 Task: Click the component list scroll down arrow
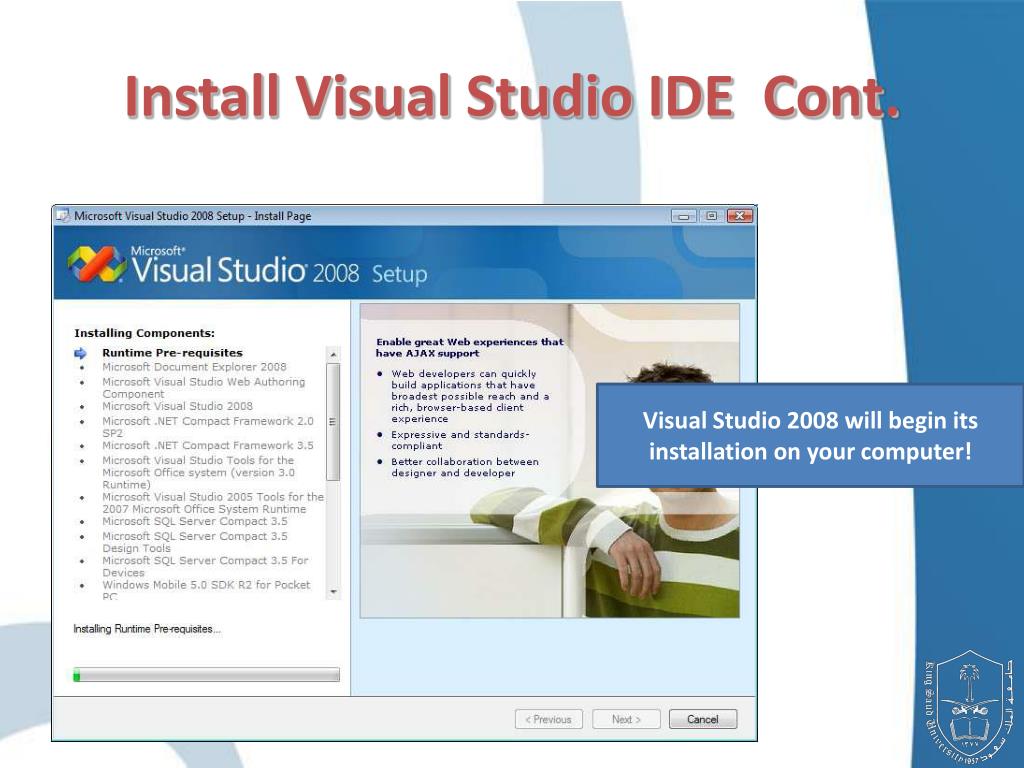[x=333, y=592]
